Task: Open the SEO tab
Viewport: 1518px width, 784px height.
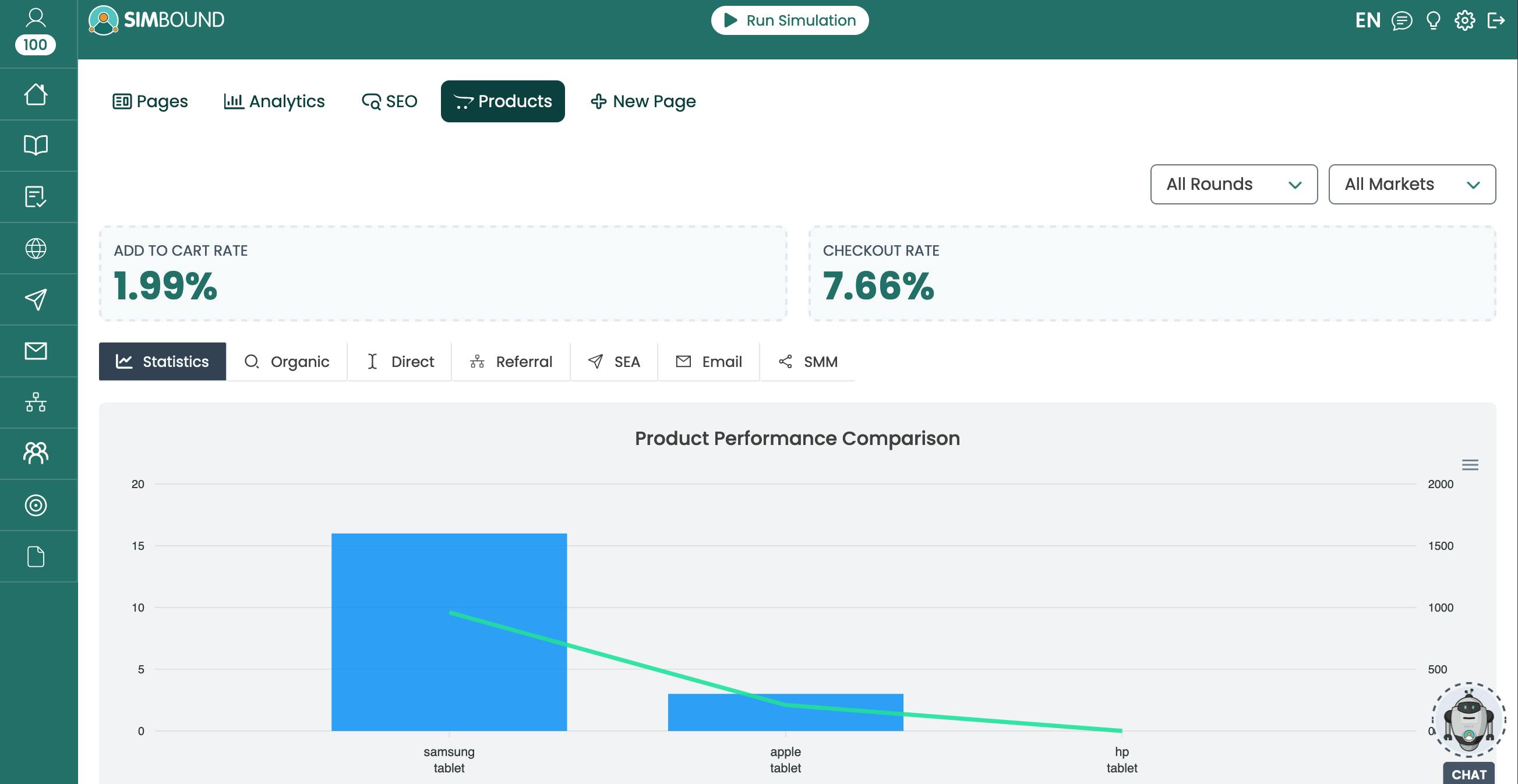Action: [x=390, y=101]
